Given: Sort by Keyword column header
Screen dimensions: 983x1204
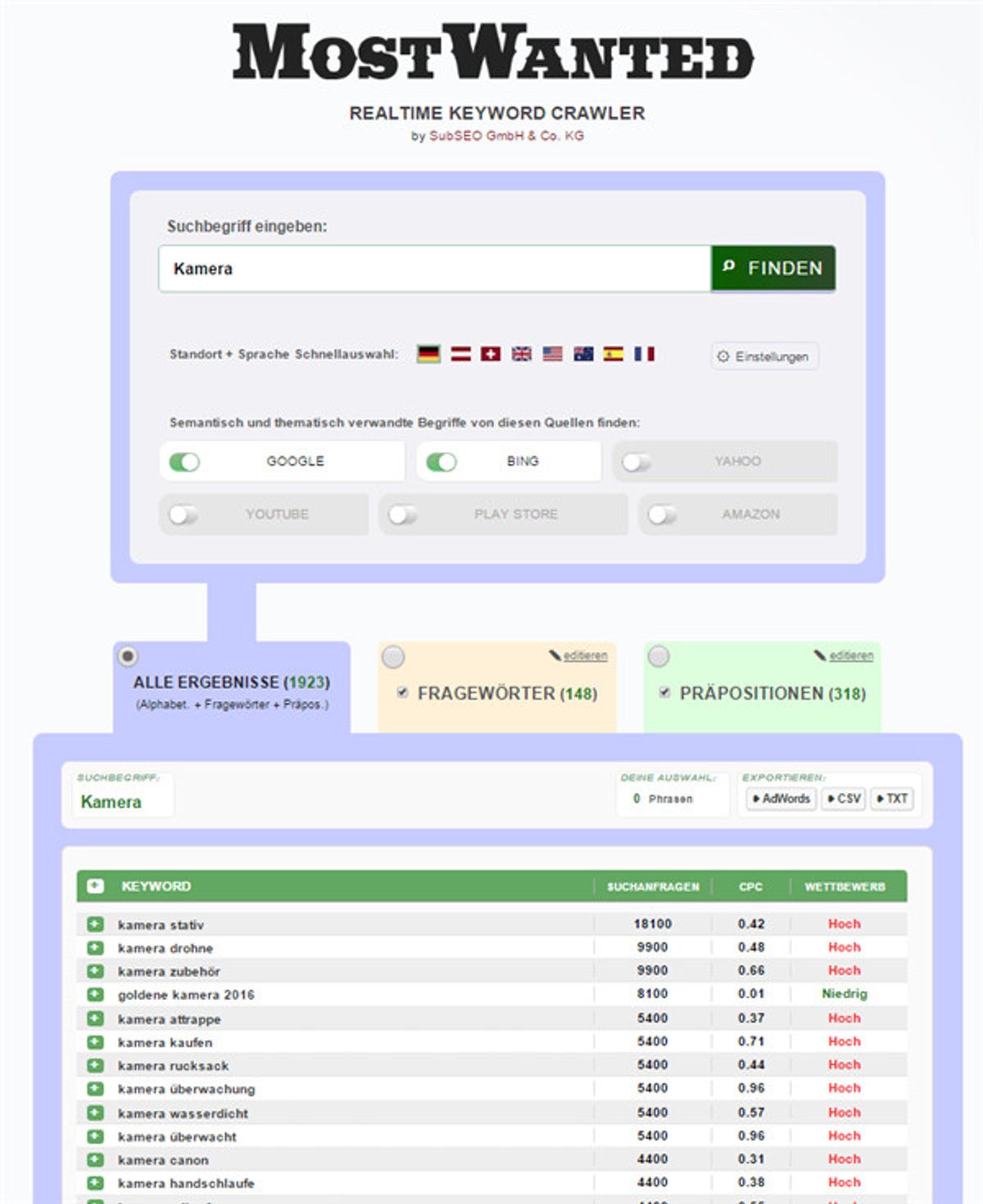Looking at the screenshot, I should pyautogui.click(x=156, y=886).
